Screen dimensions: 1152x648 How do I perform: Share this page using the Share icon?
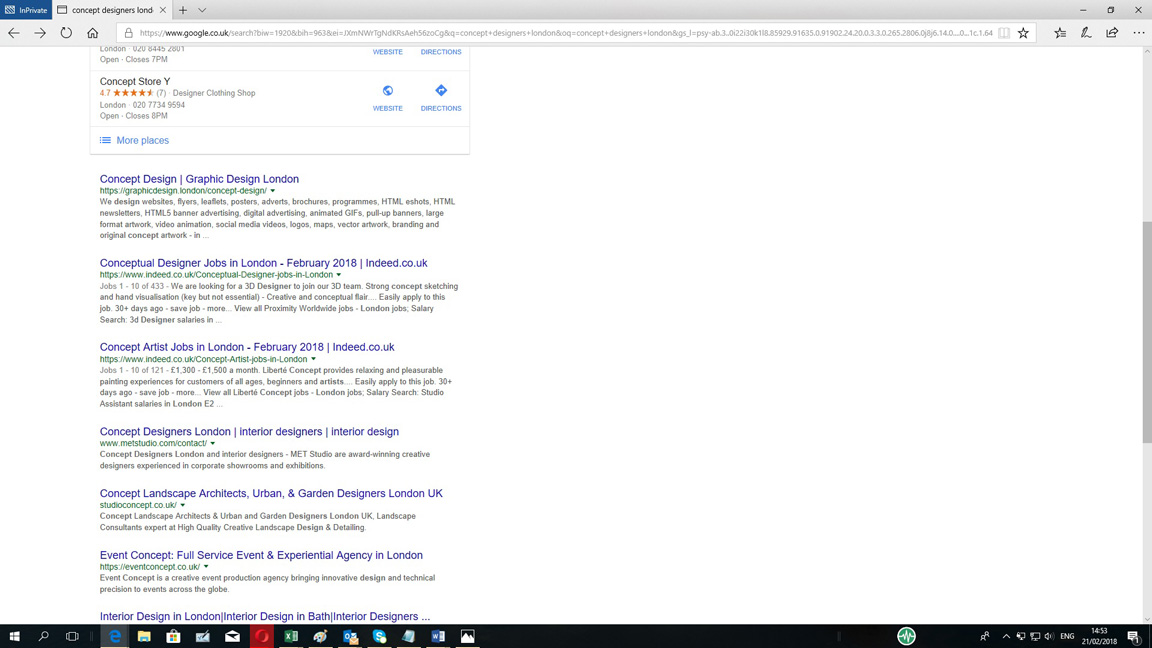(x=1112, y=33)
